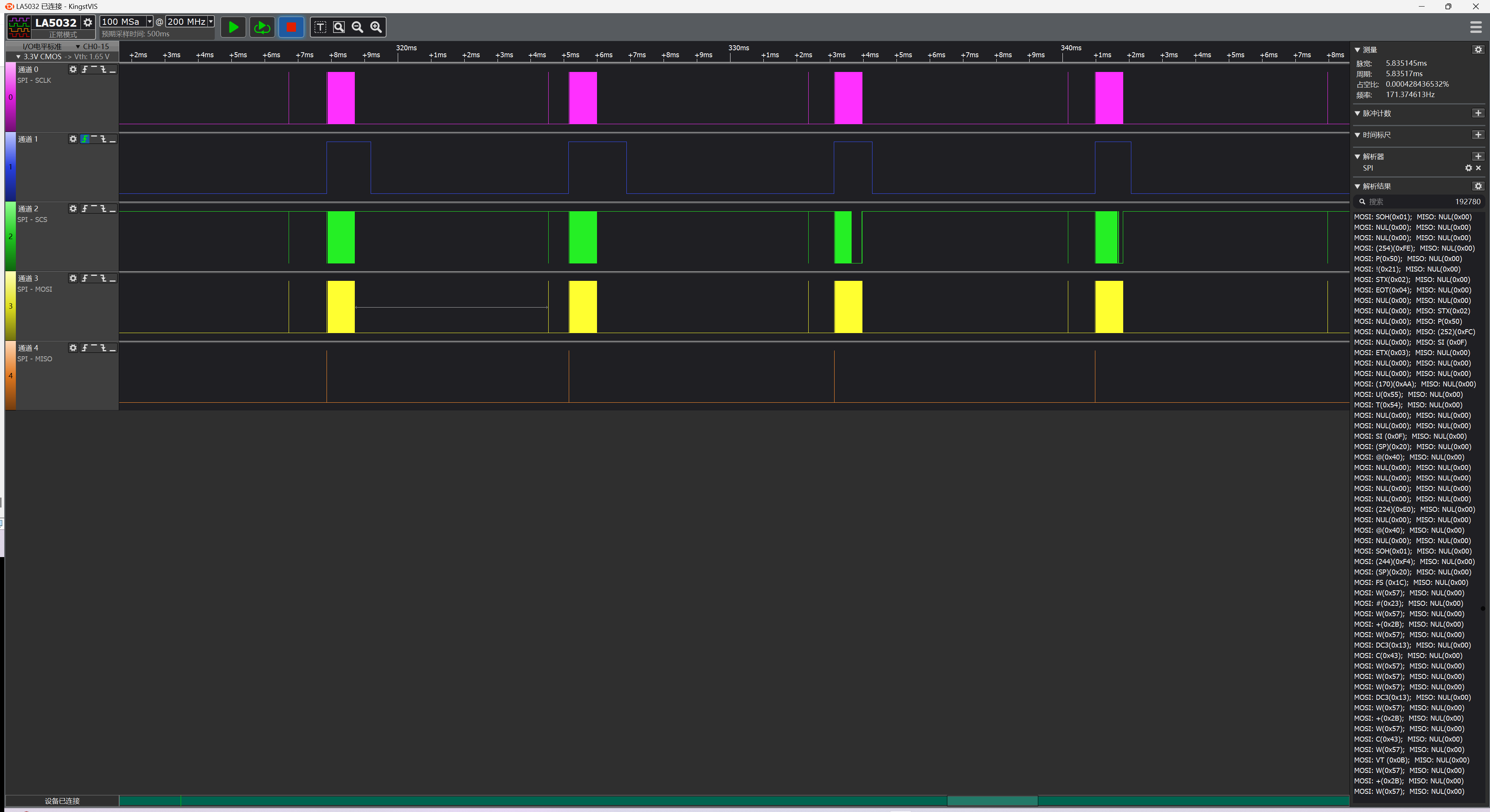Select the time-range text selection tool
The height and width of the screenshot is (812, 1490).
click(320, 27)
